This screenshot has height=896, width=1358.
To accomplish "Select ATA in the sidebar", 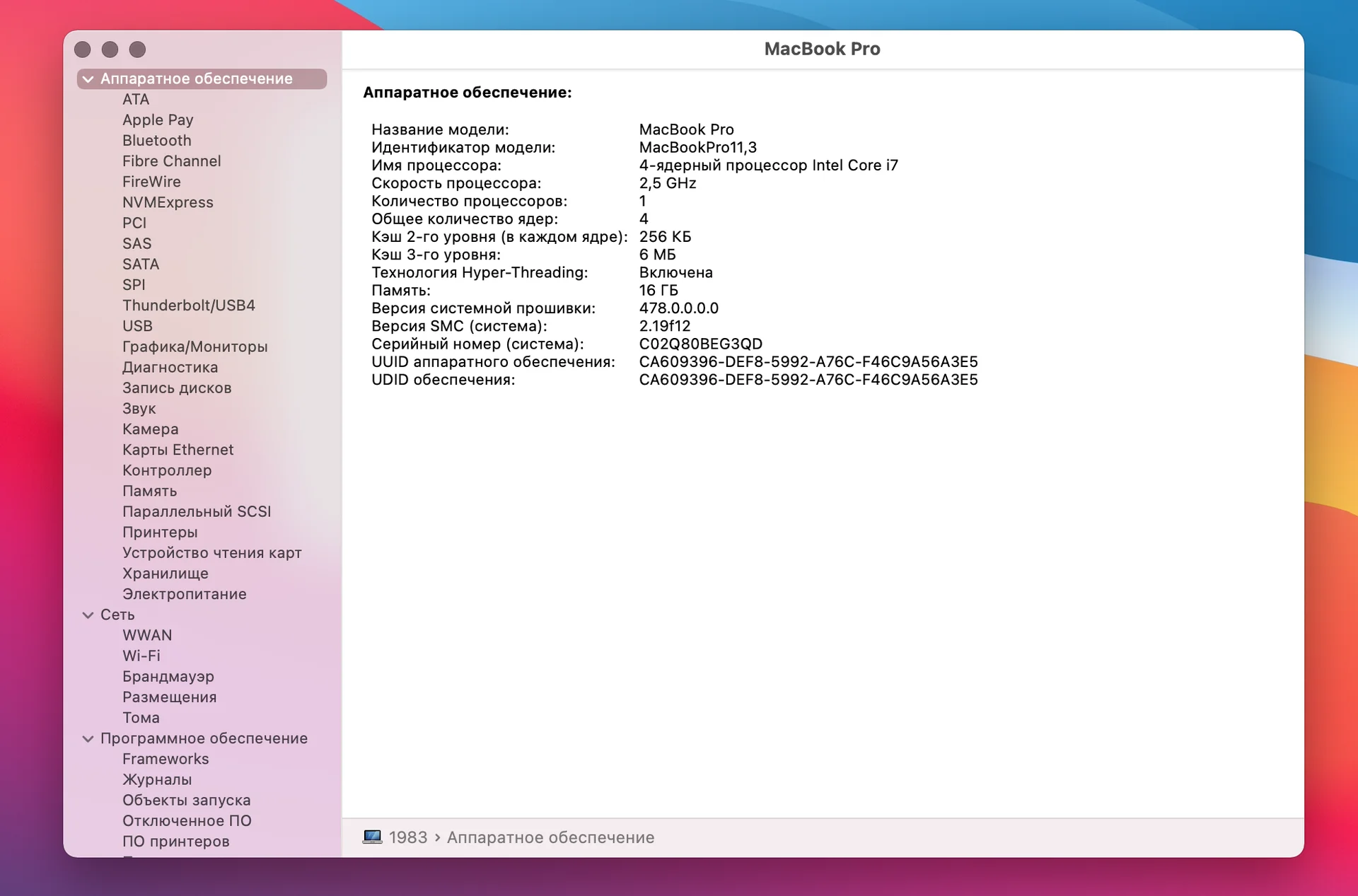I will tap(136, 100).
